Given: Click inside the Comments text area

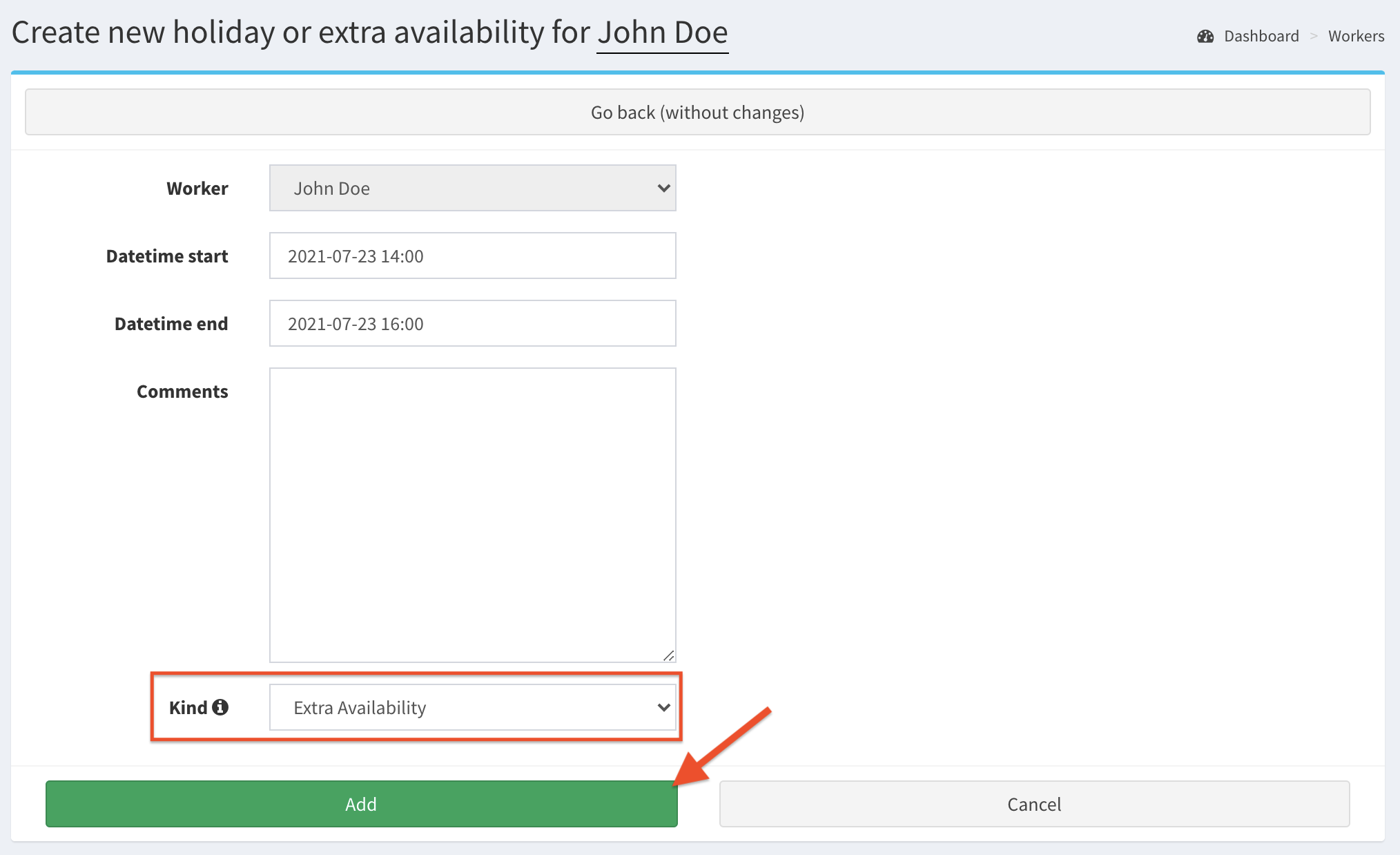Looking at the screenshot, I should [x=472, y=515].
